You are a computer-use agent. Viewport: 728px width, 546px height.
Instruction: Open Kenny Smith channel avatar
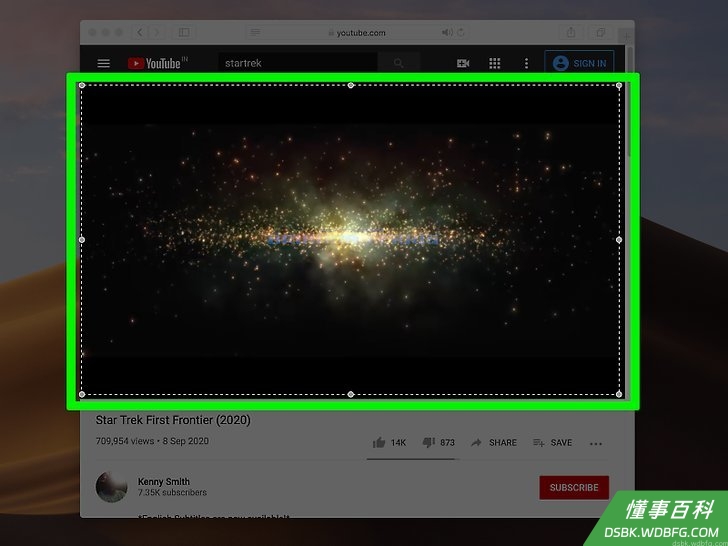pos(111,487)
